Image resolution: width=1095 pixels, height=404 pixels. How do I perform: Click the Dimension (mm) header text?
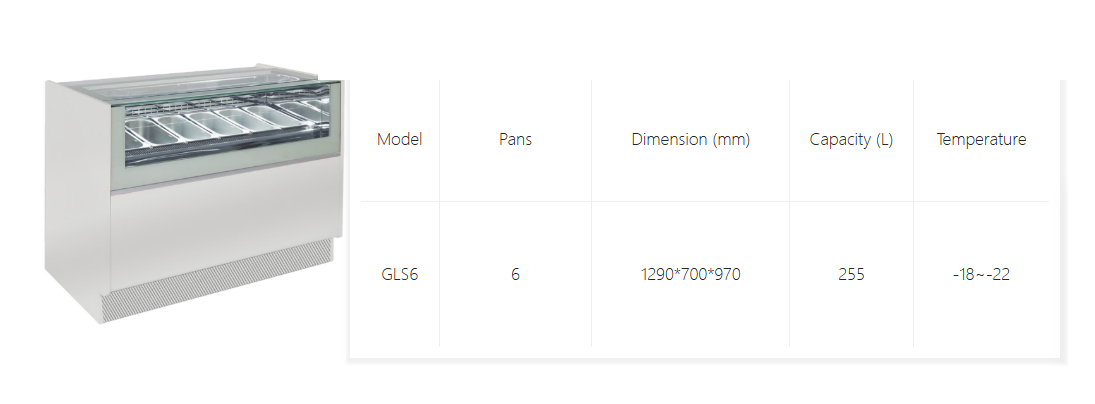click(690, 140)
